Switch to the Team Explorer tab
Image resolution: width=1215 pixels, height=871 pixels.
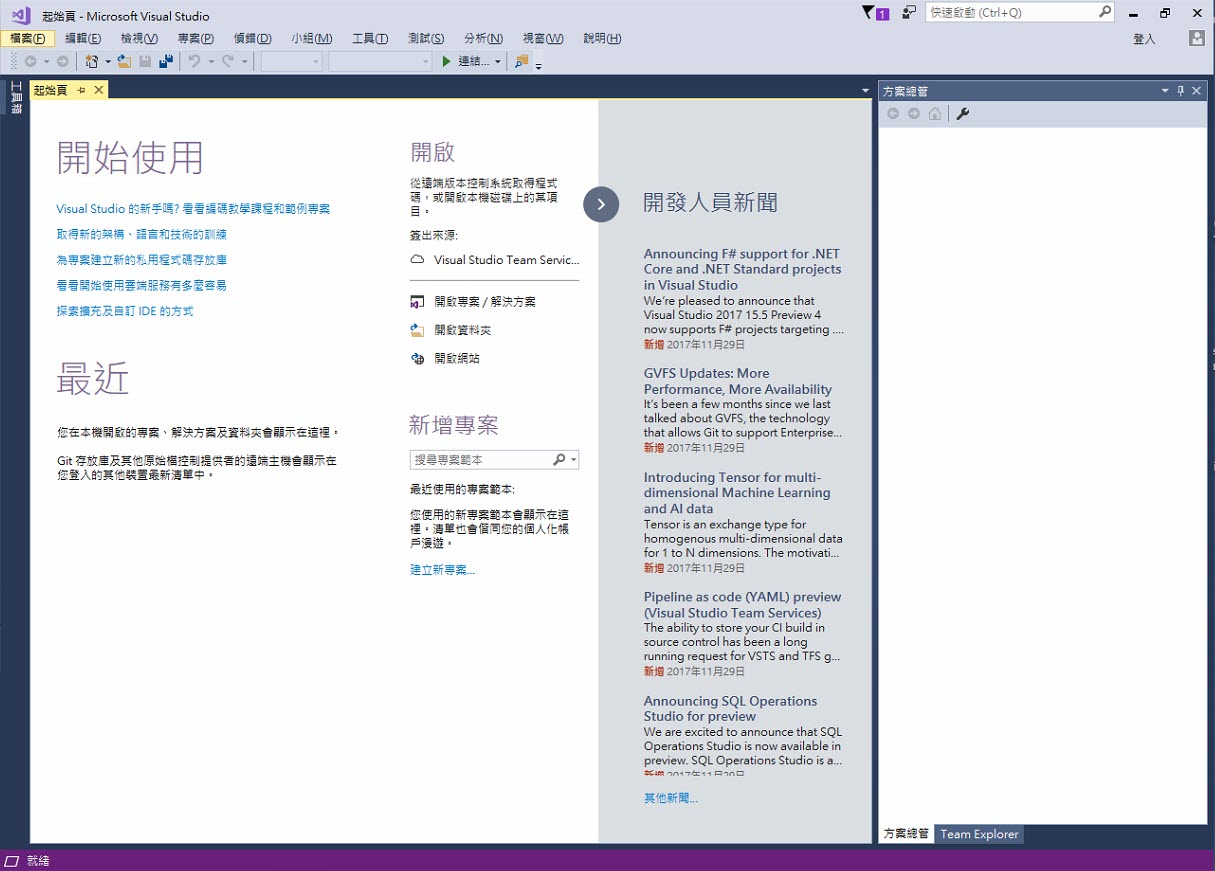pos(979,834)
